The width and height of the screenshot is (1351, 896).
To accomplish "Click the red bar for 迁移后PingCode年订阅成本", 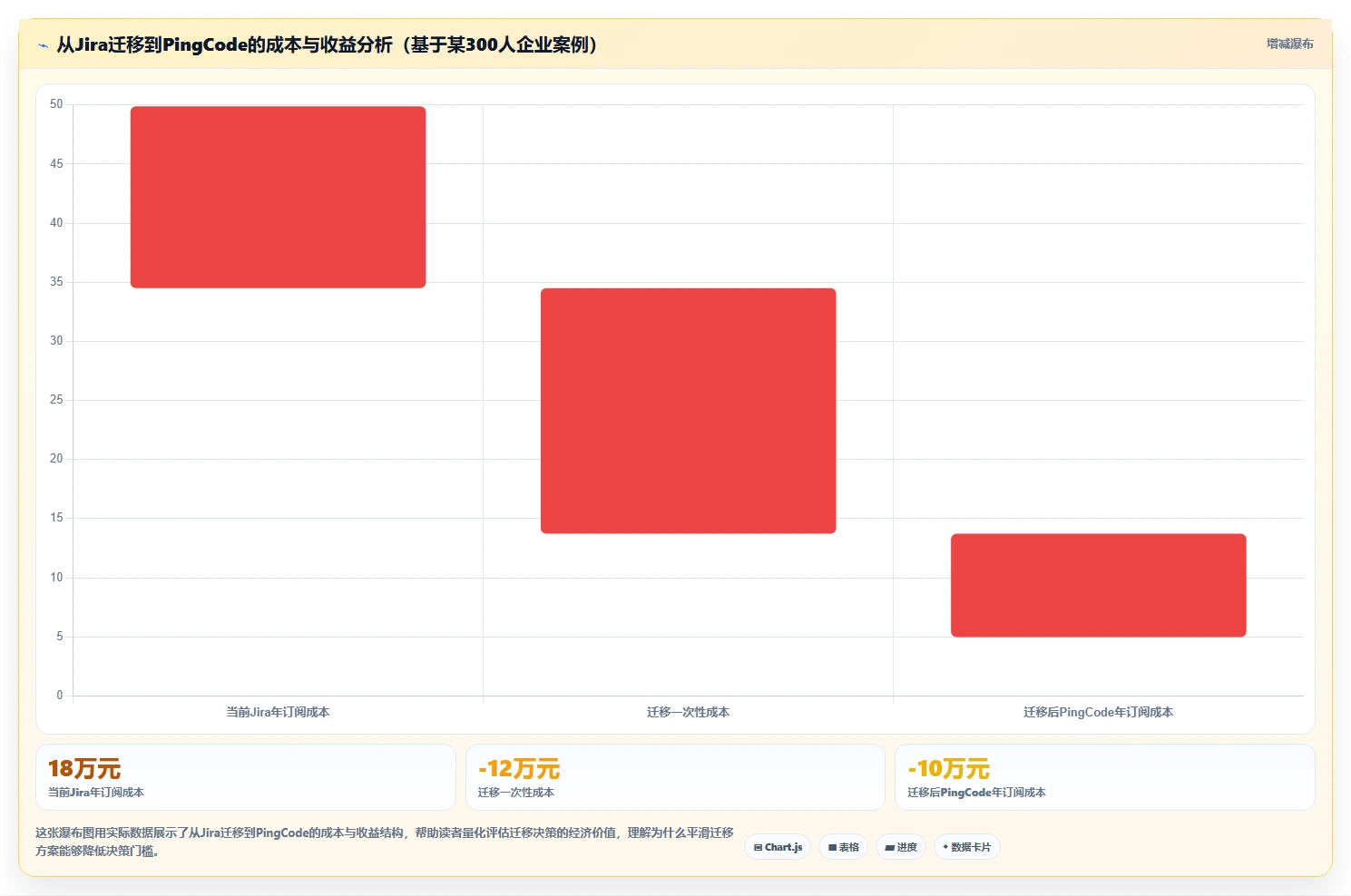I will [x=1098, y=585].
